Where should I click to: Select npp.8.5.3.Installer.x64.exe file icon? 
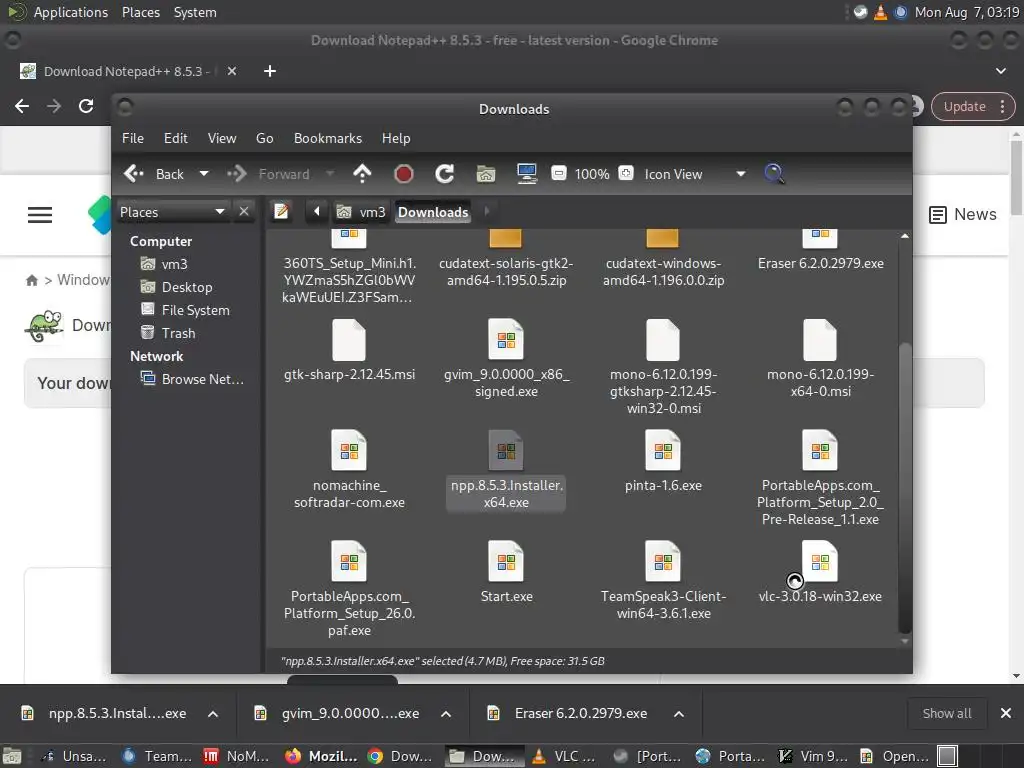click(506, 451)
